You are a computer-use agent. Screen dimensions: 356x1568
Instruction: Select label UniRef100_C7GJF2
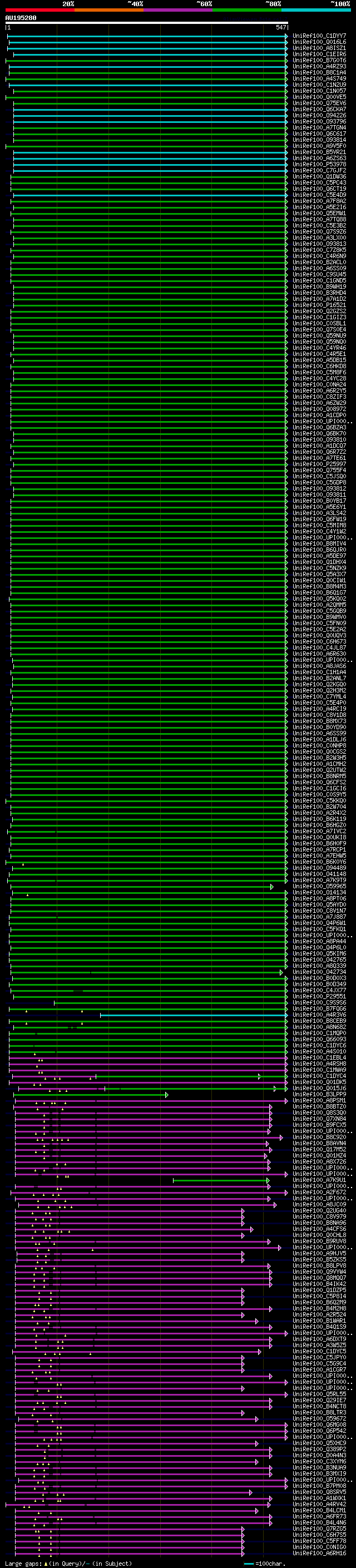319,170
